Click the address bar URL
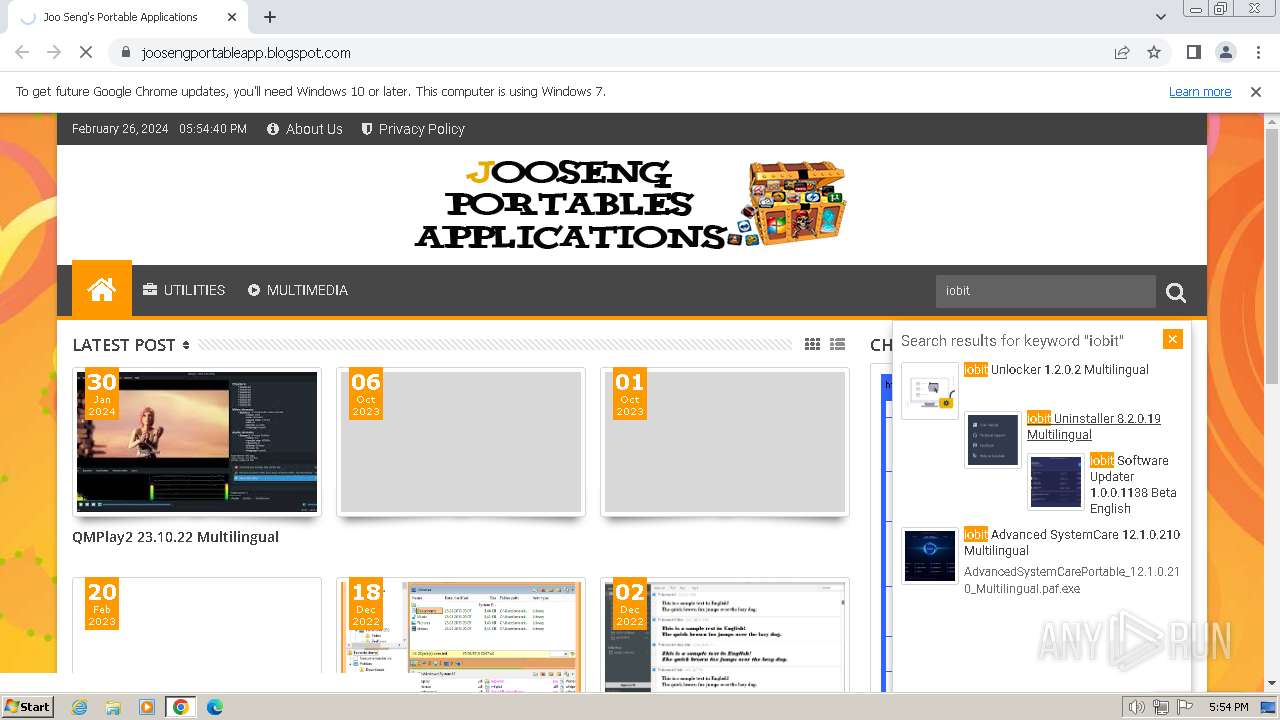The image size is (1280, 720). coord(246,53)
